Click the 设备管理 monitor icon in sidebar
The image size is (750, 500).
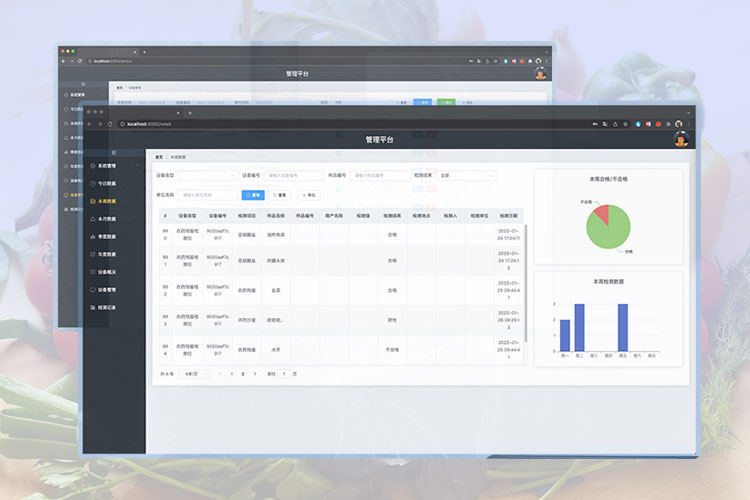(93, 290)
